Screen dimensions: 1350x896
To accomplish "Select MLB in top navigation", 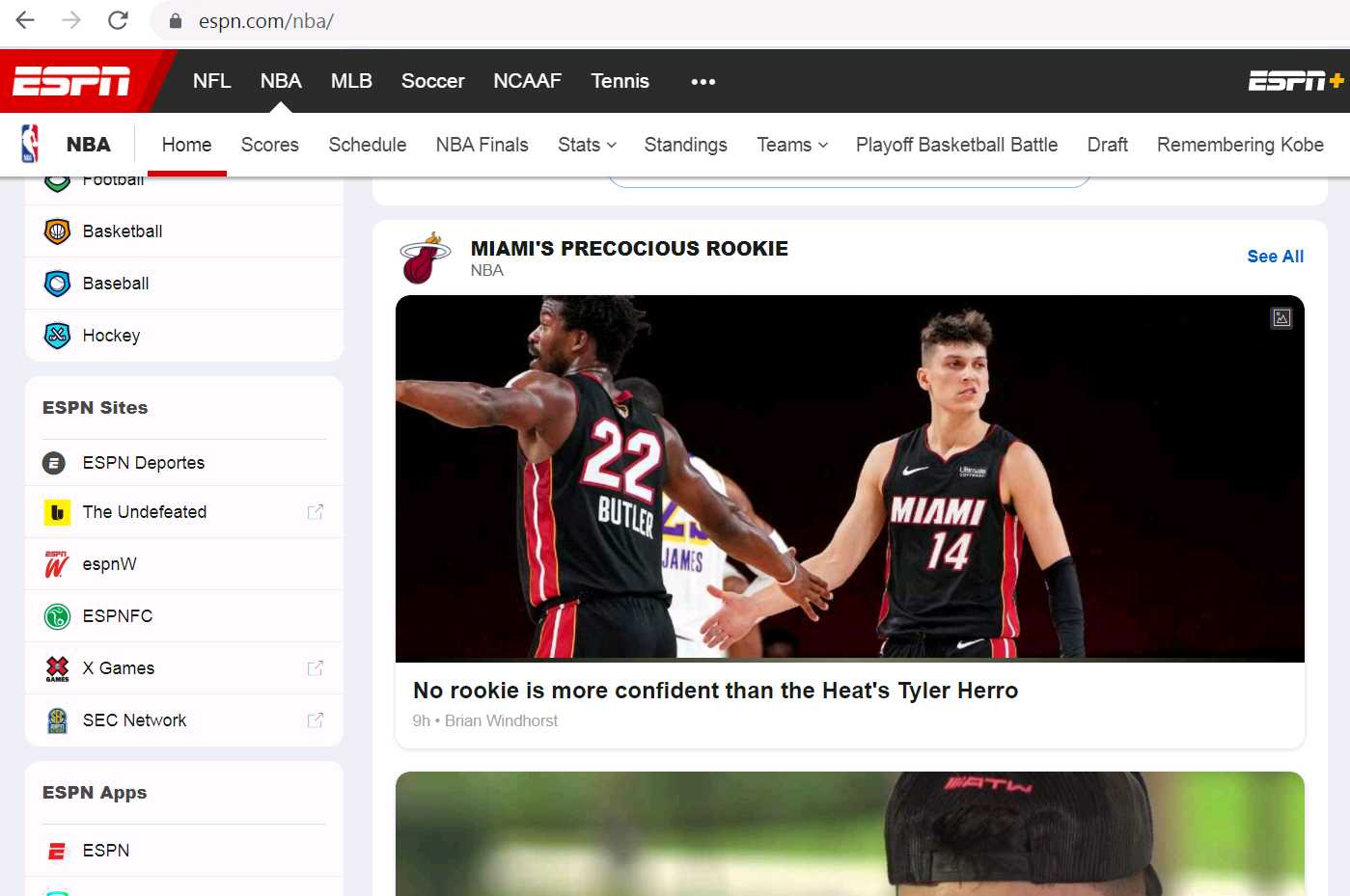I will 351,81.
